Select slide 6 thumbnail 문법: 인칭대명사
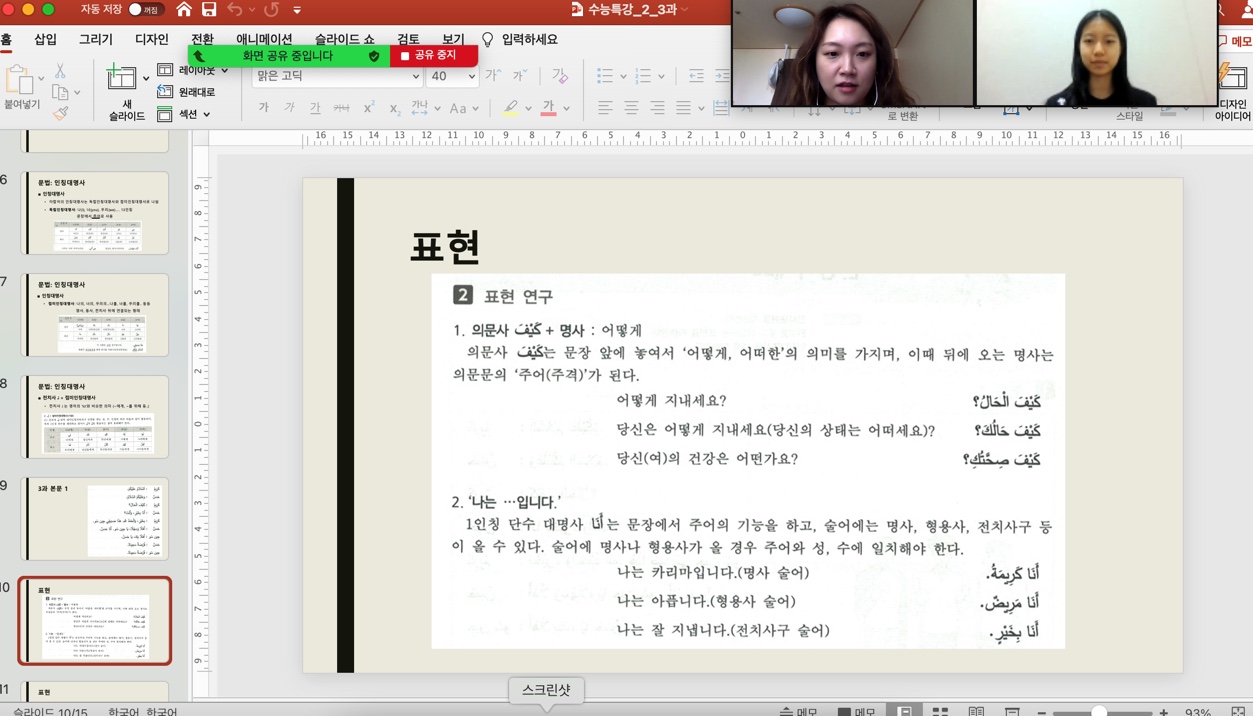 tap(96, 212)
